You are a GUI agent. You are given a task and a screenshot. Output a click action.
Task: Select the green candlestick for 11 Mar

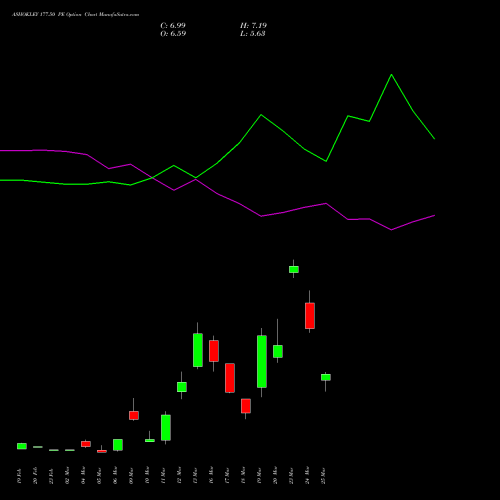point(166,428)
